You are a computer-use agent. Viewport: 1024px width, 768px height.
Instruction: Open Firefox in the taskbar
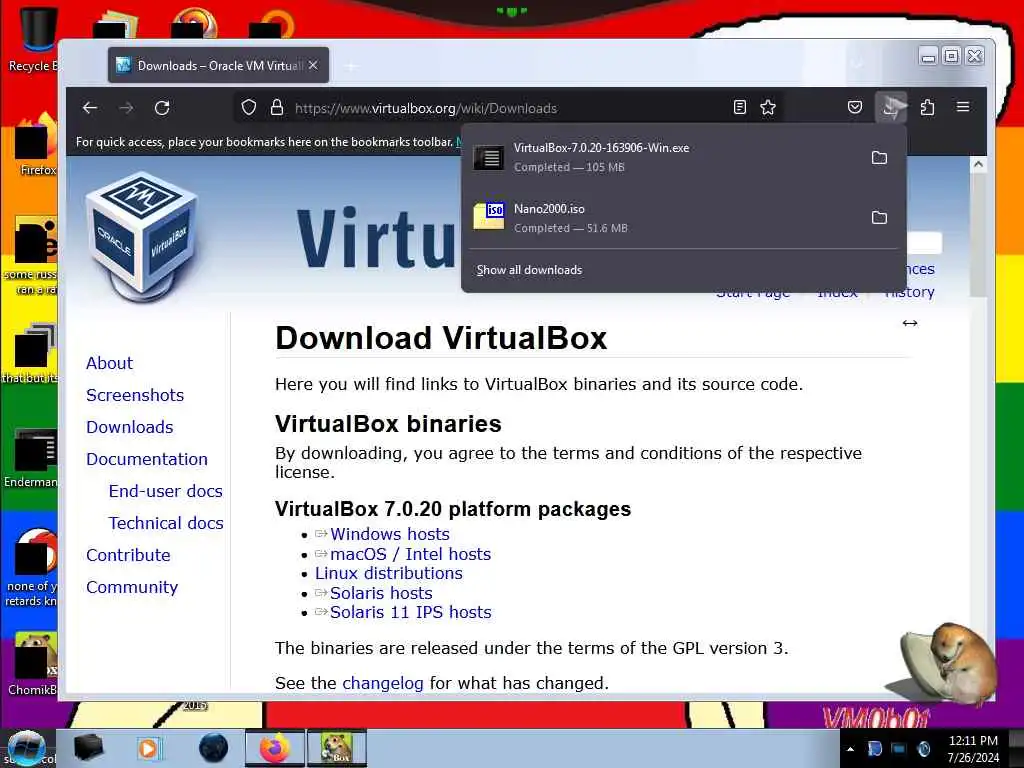click(274, 748)
